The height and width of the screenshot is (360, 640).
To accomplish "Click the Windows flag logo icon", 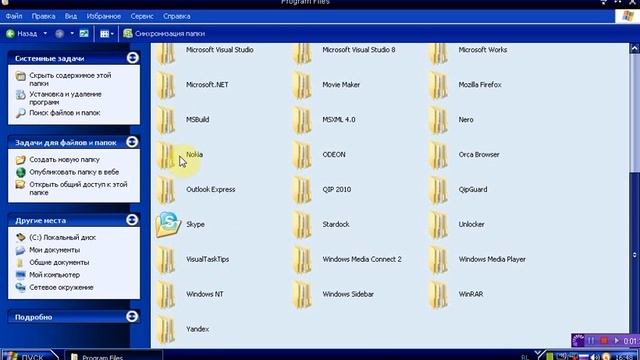I will (x=628, y=16).
